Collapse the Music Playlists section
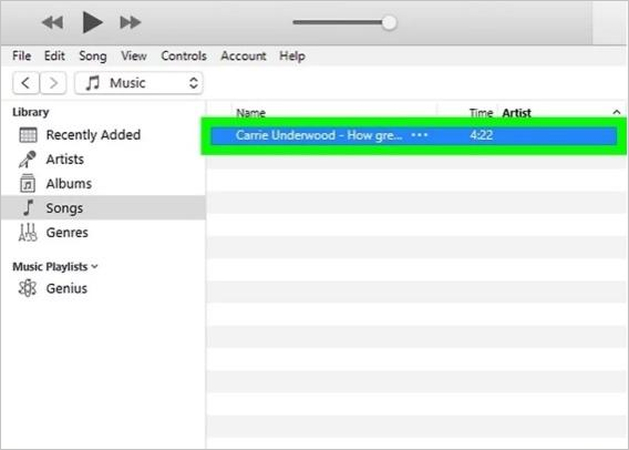629x450 pixels. 95,266
